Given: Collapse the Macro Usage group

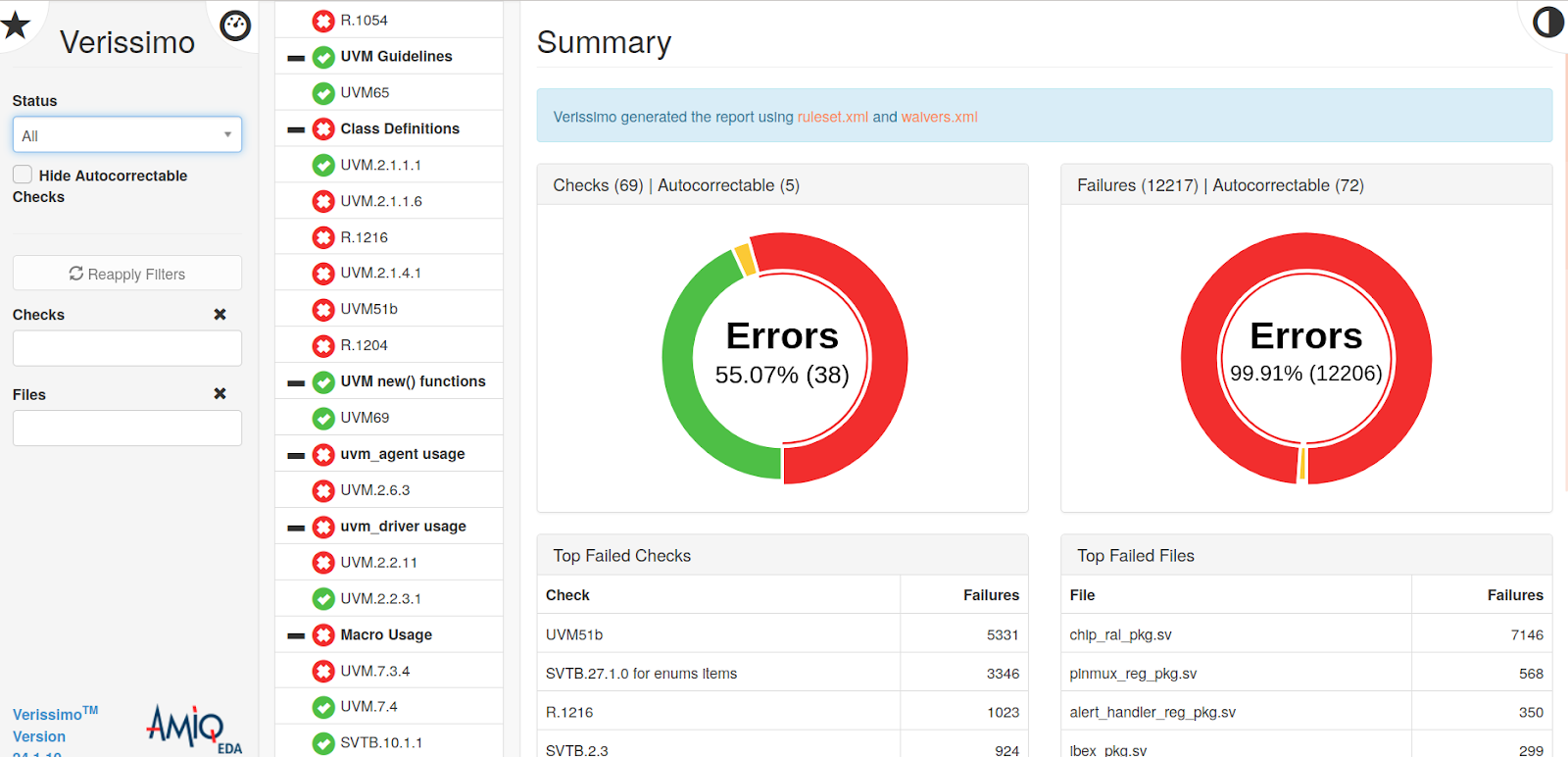Looking at the screenshot, I should pos(295,635).
